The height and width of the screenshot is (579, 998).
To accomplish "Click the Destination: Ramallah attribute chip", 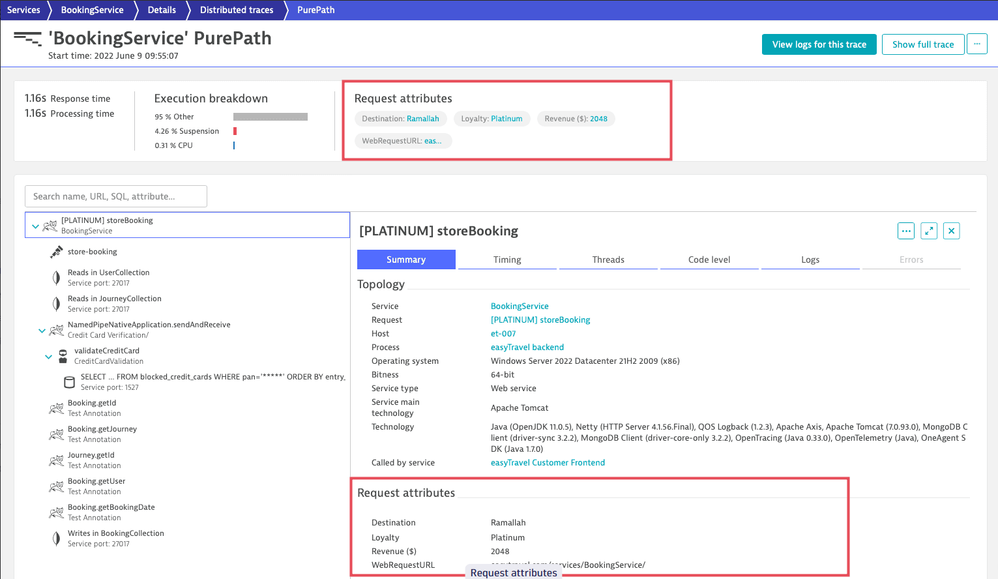I will point(400,118).
